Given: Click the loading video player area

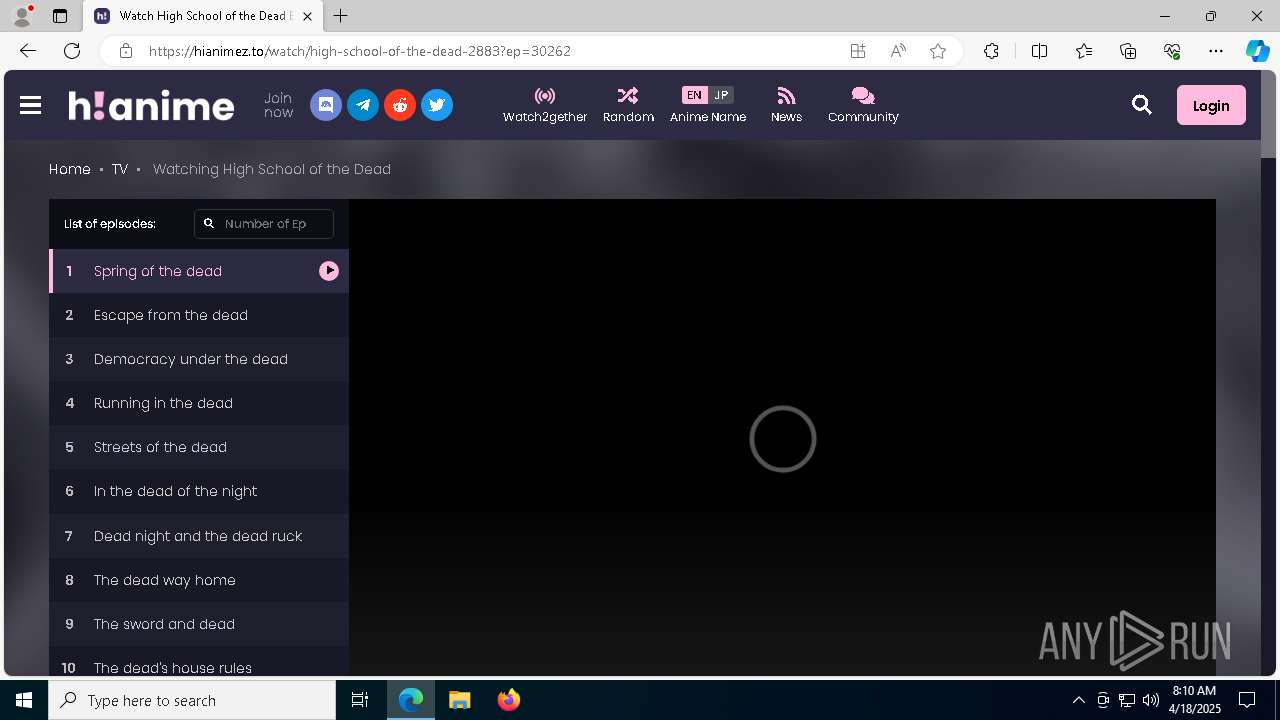Looking at the screenshot, I should pos(782,438).
